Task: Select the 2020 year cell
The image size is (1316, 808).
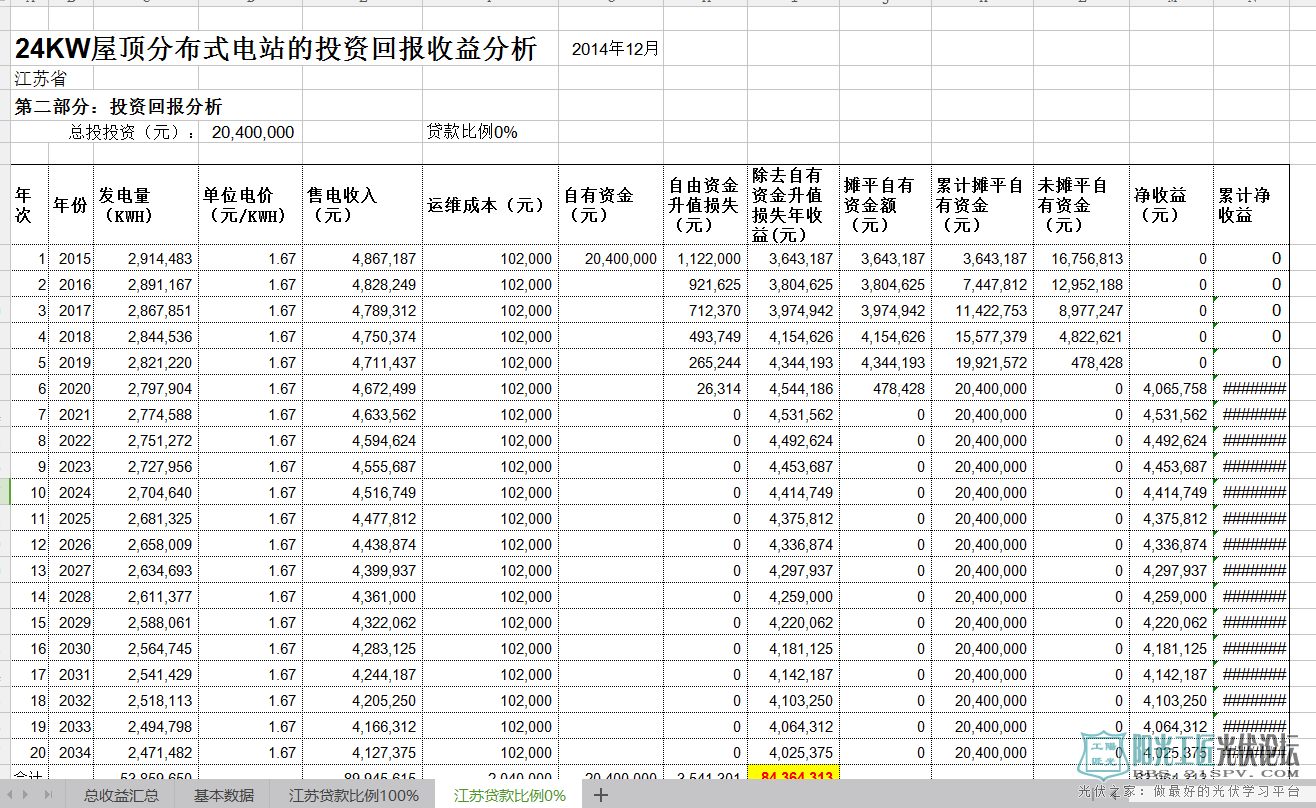Action: (x=71, y=388)
